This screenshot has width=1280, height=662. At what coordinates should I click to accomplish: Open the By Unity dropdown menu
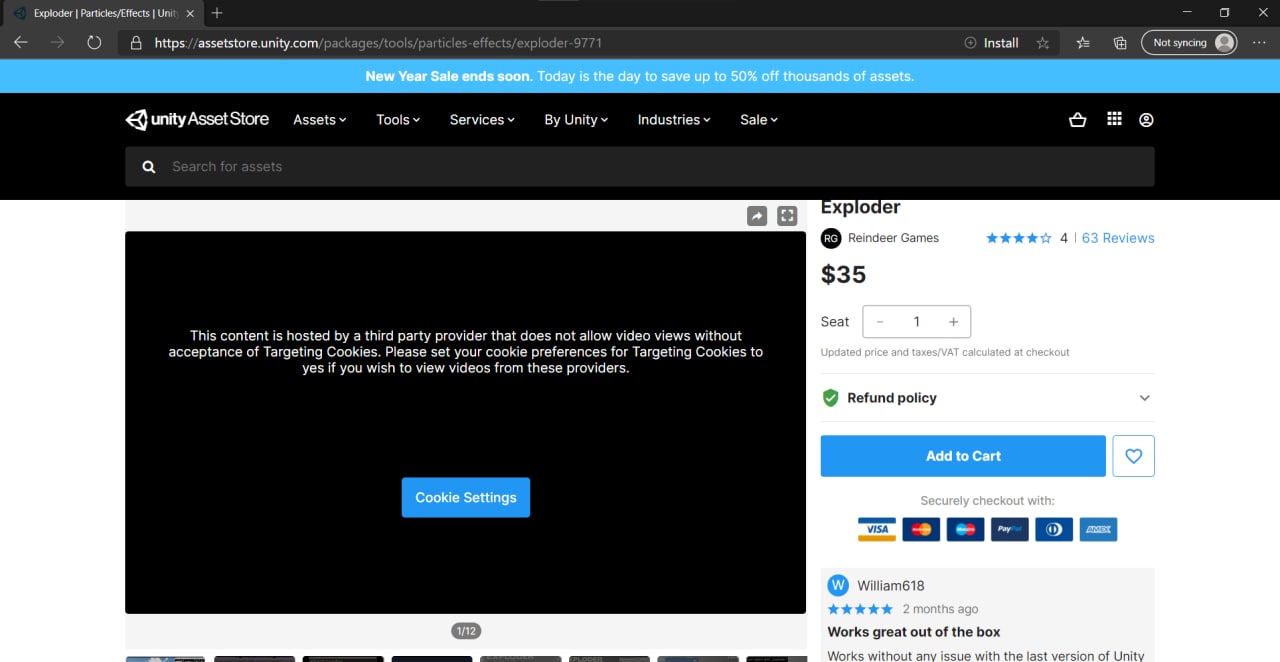(x=577, y=120)
